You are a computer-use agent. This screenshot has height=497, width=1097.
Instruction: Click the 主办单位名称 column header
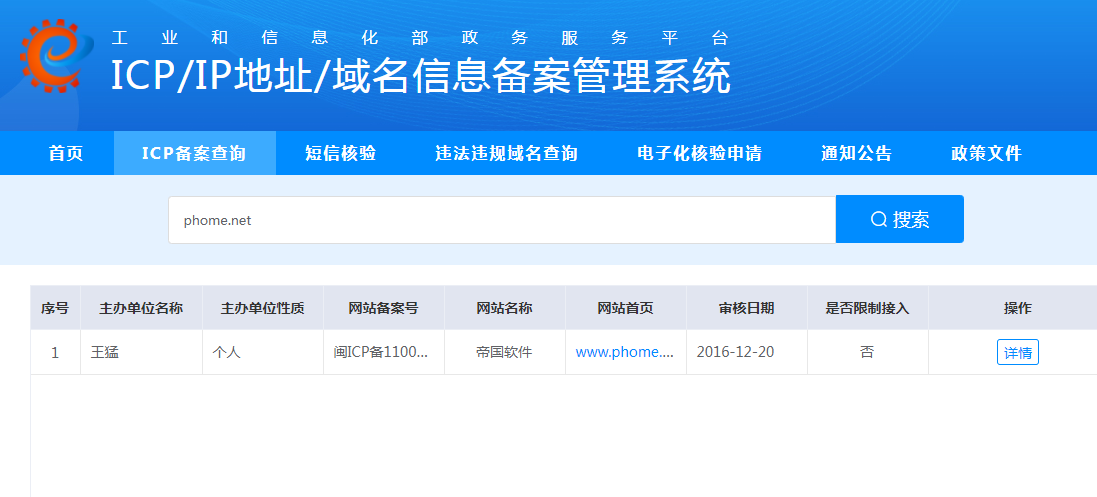pos(141,308)
